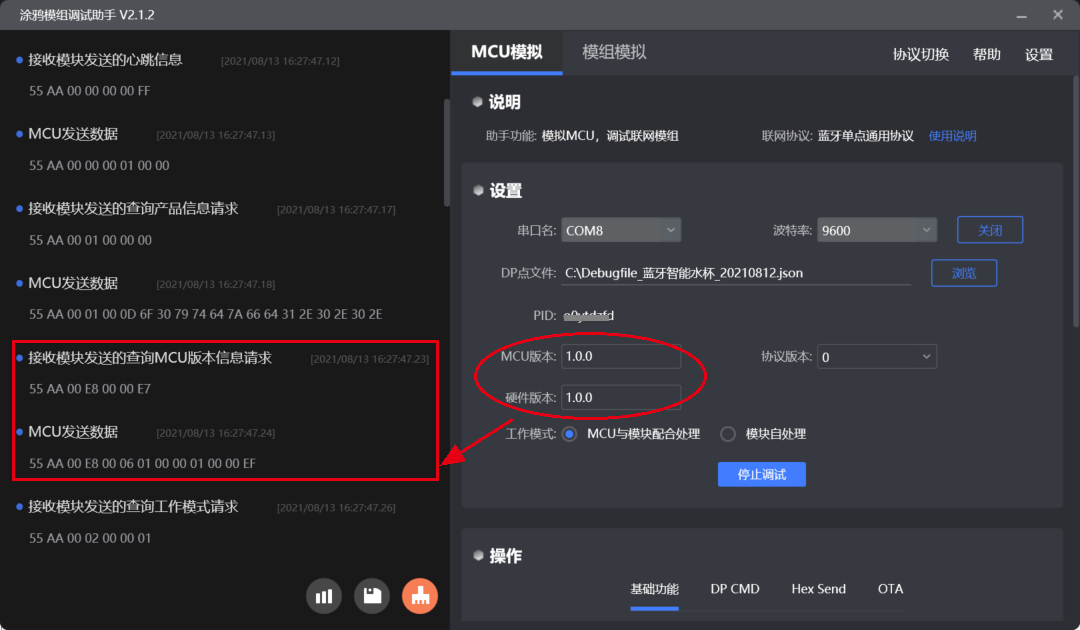The width and height of the screenshot is (1080, 630).
Task: Select MCU与模块配合处理 work mode
Action: (570, 434)
